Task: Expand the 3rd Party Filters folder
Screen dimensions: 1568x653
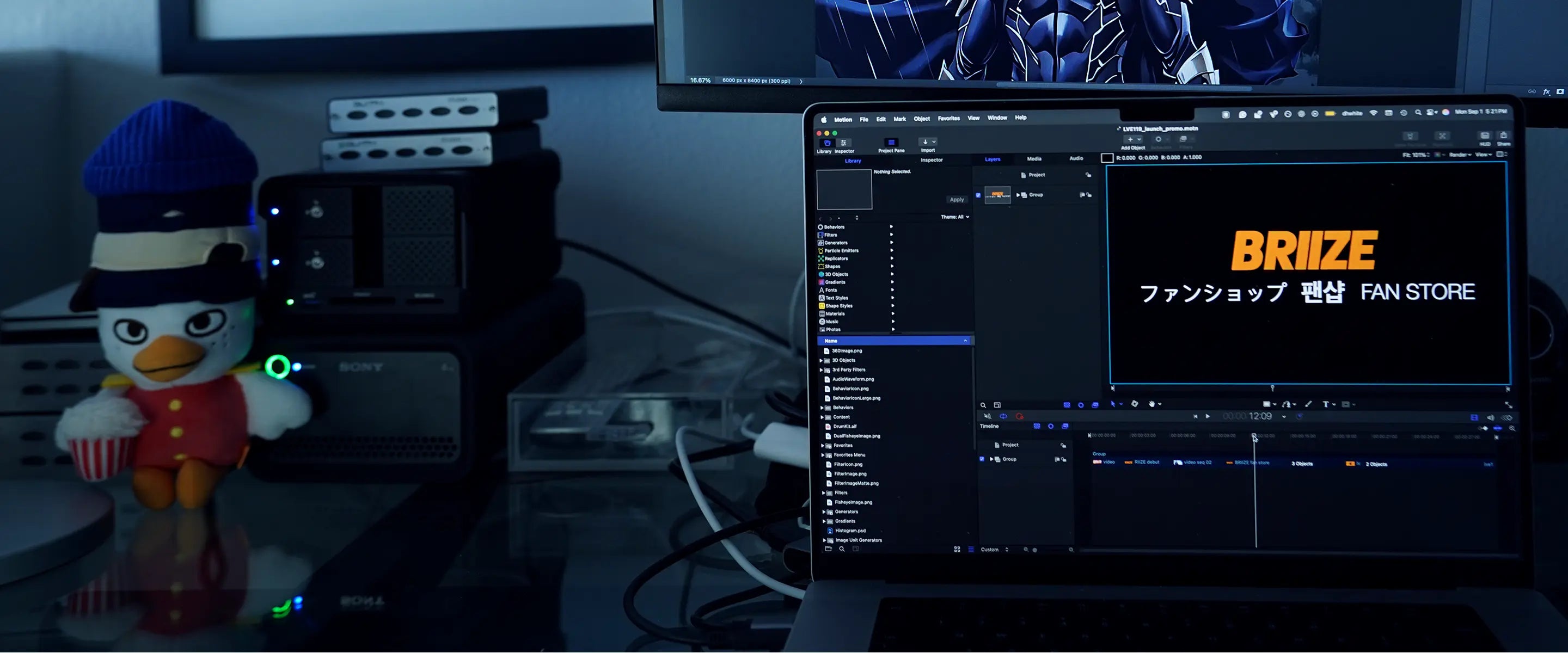Action: (x=821, y=370)
